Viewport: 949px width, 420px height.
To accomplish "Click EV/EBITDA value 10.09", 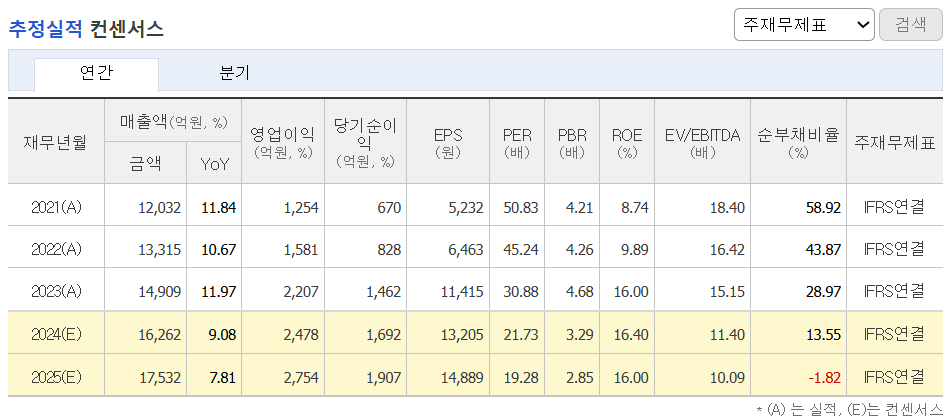I will click(x=728, y=377).
